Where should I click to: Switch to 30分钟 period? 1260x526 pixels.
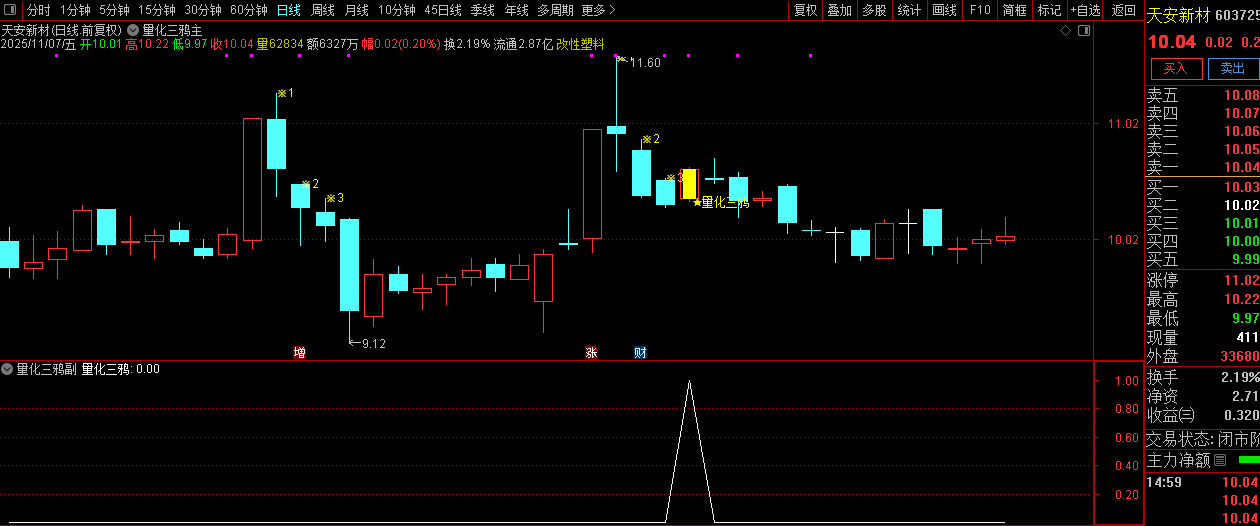[202, 10]
